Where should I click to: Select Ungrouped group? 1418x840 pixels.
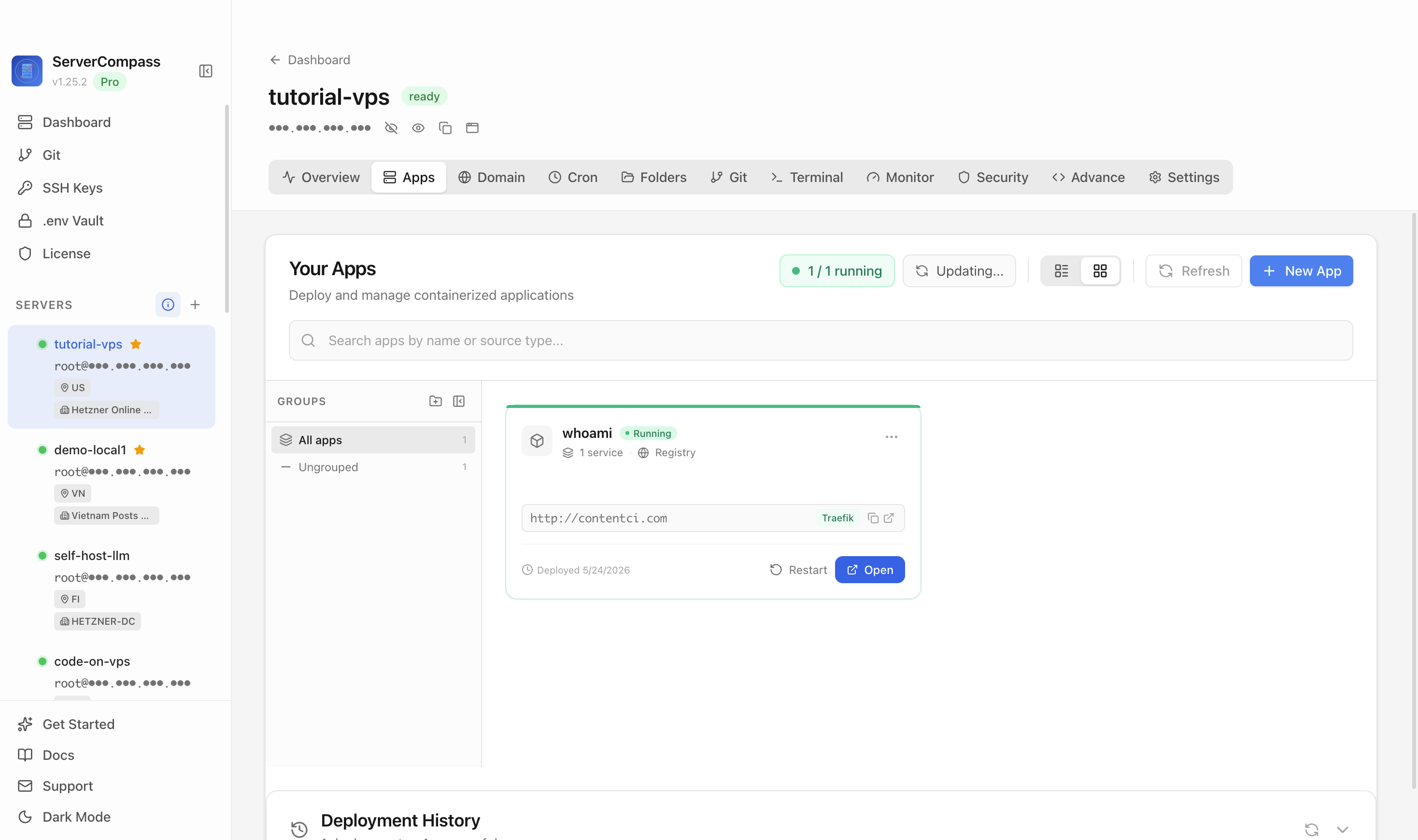coord(373,467)
